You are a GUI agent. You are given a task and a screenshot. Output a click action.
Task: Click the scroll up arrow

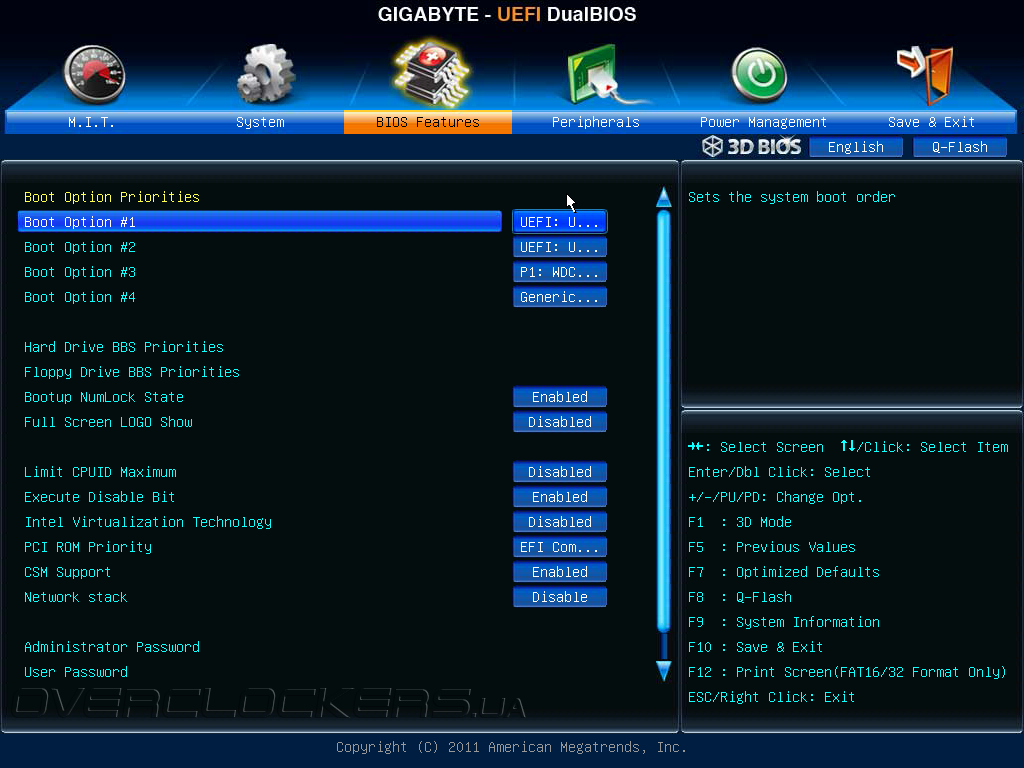tap(664, 197)
